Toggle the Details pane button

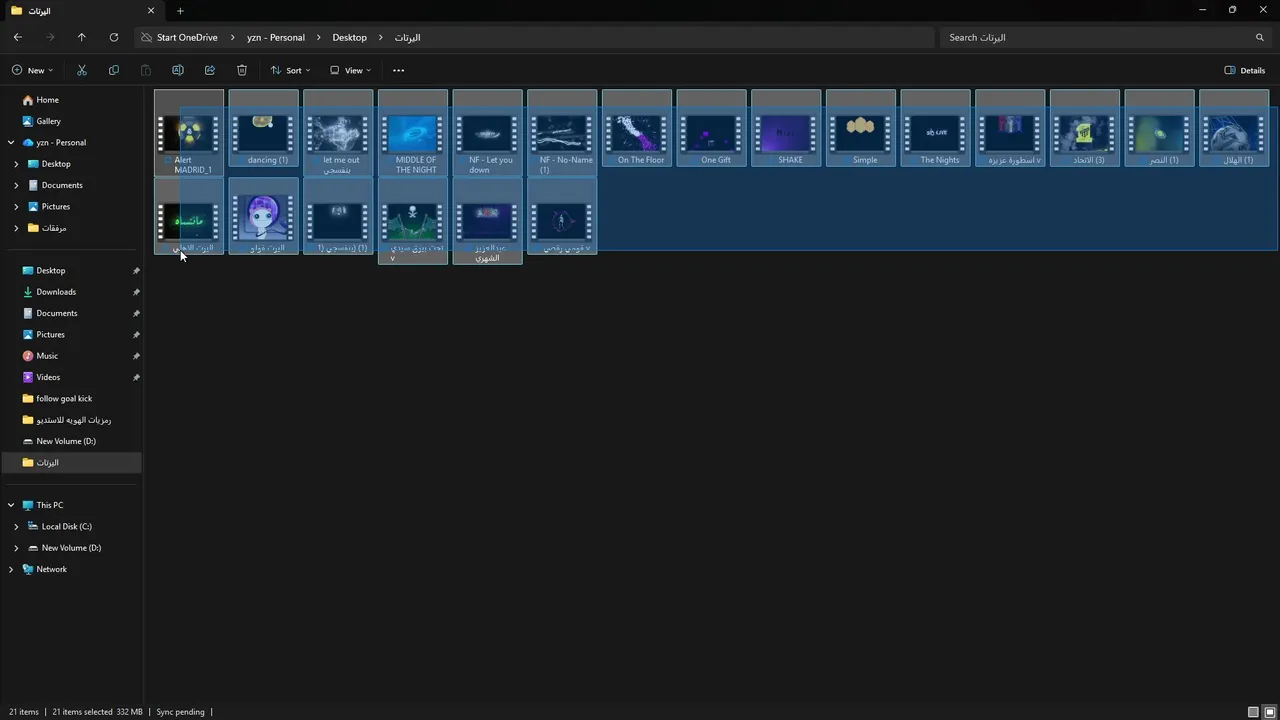(1245, 70)
